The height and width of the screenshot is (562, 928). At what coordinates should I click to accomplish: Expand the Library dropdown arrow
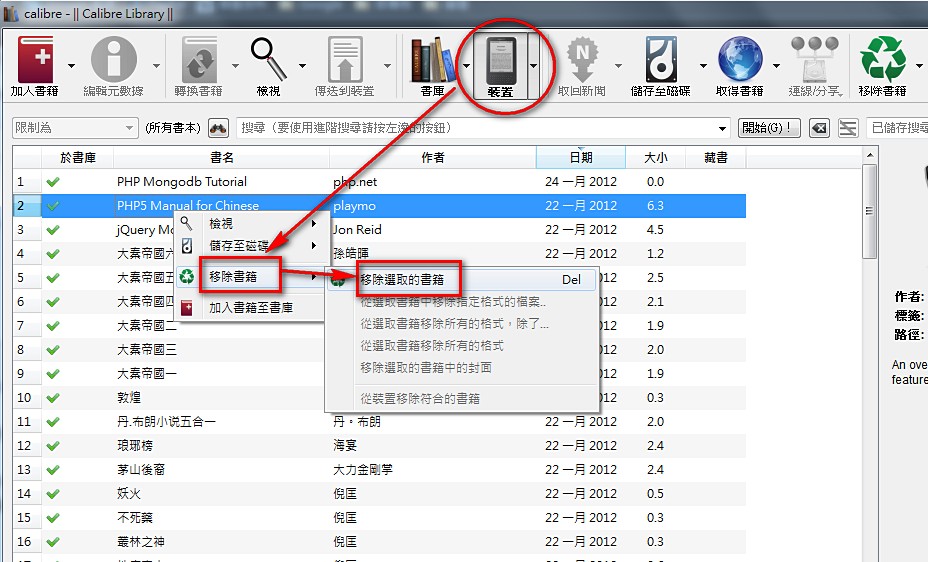466,66
